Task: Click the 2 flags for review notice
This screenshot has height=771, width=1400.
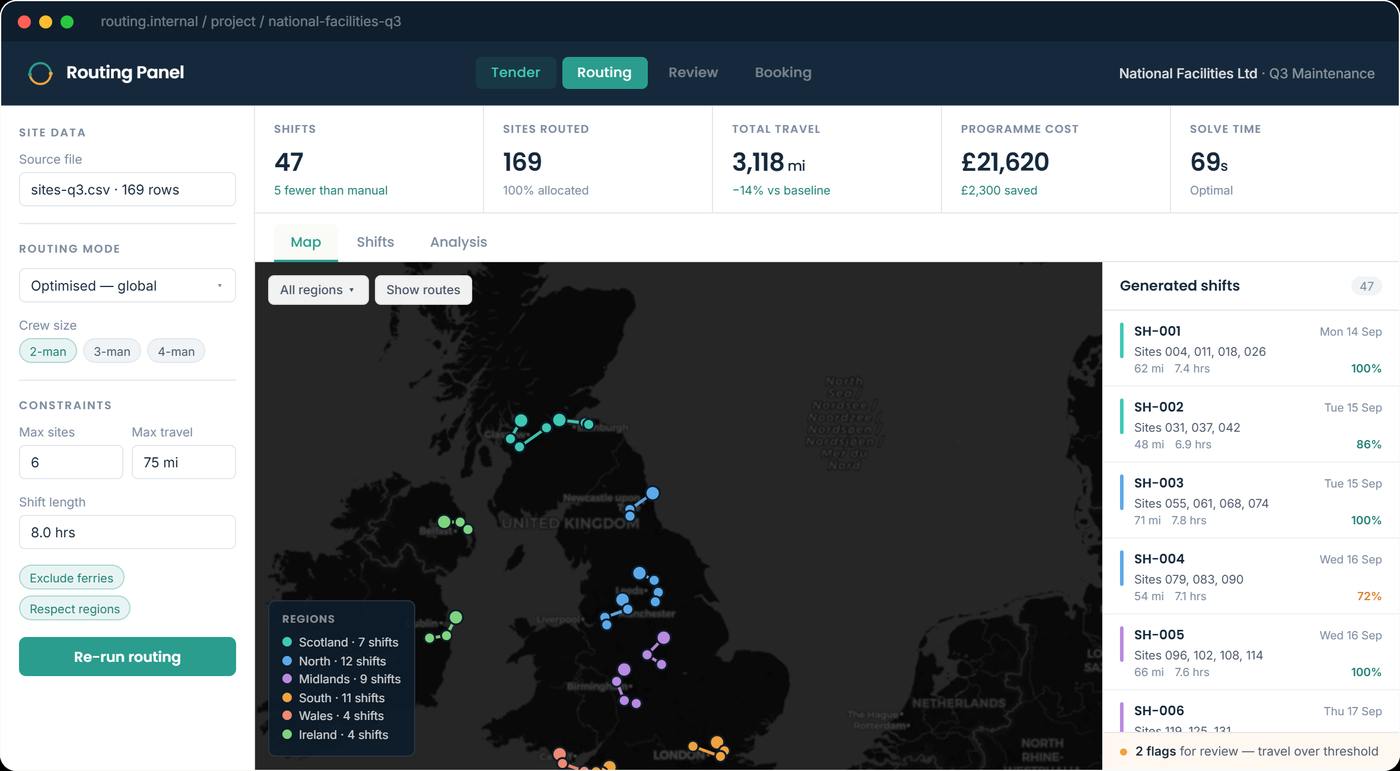Action: pos(1251,751)
